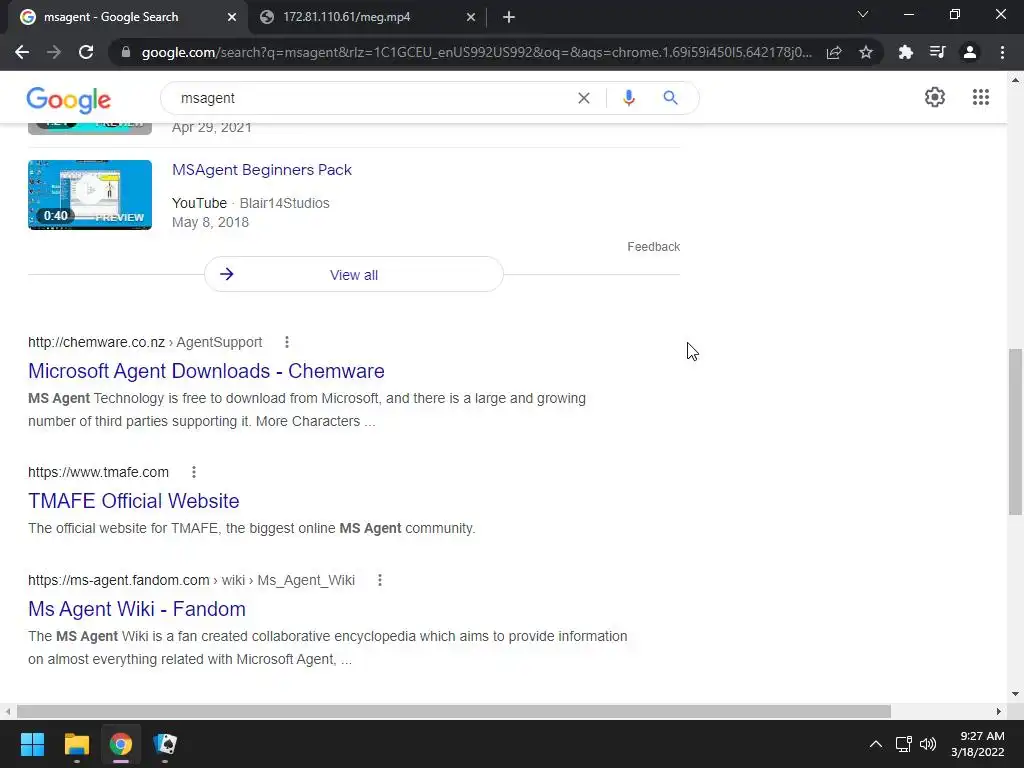This screenshot has width=1024, height=768.
Task: Open options for chemware.co.nz result
Action: coord(287,342)
